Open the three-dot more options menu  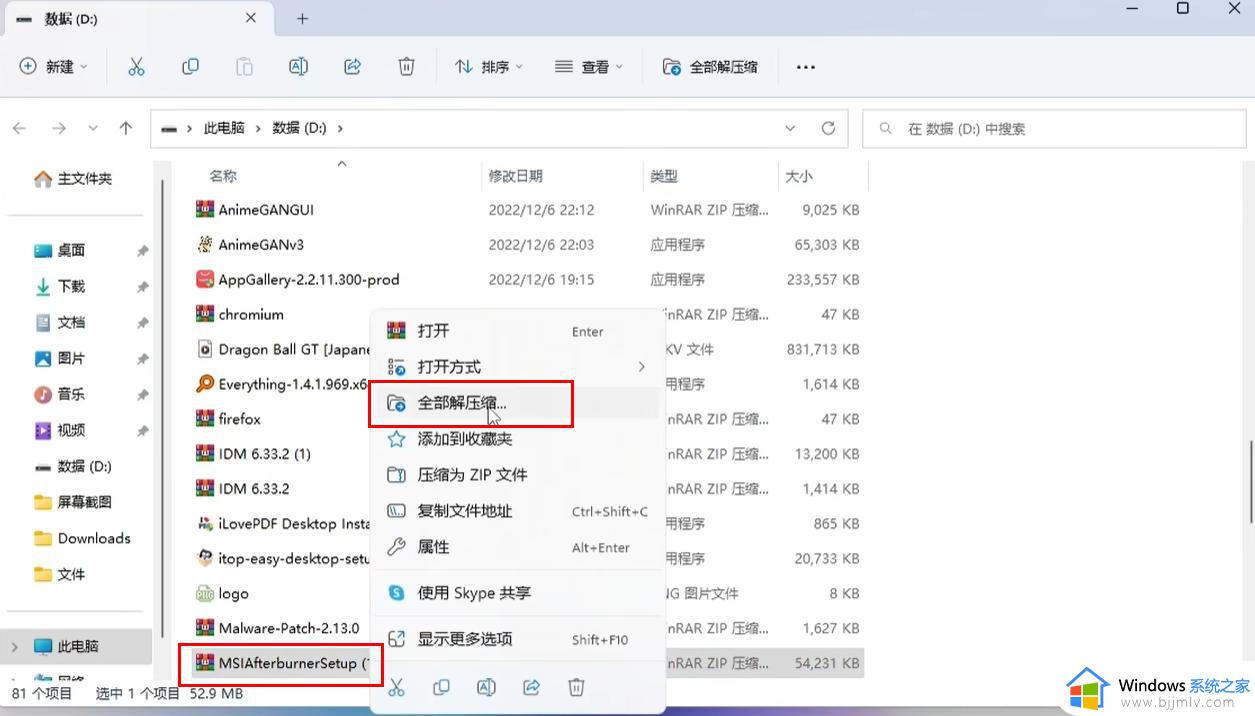805,67
